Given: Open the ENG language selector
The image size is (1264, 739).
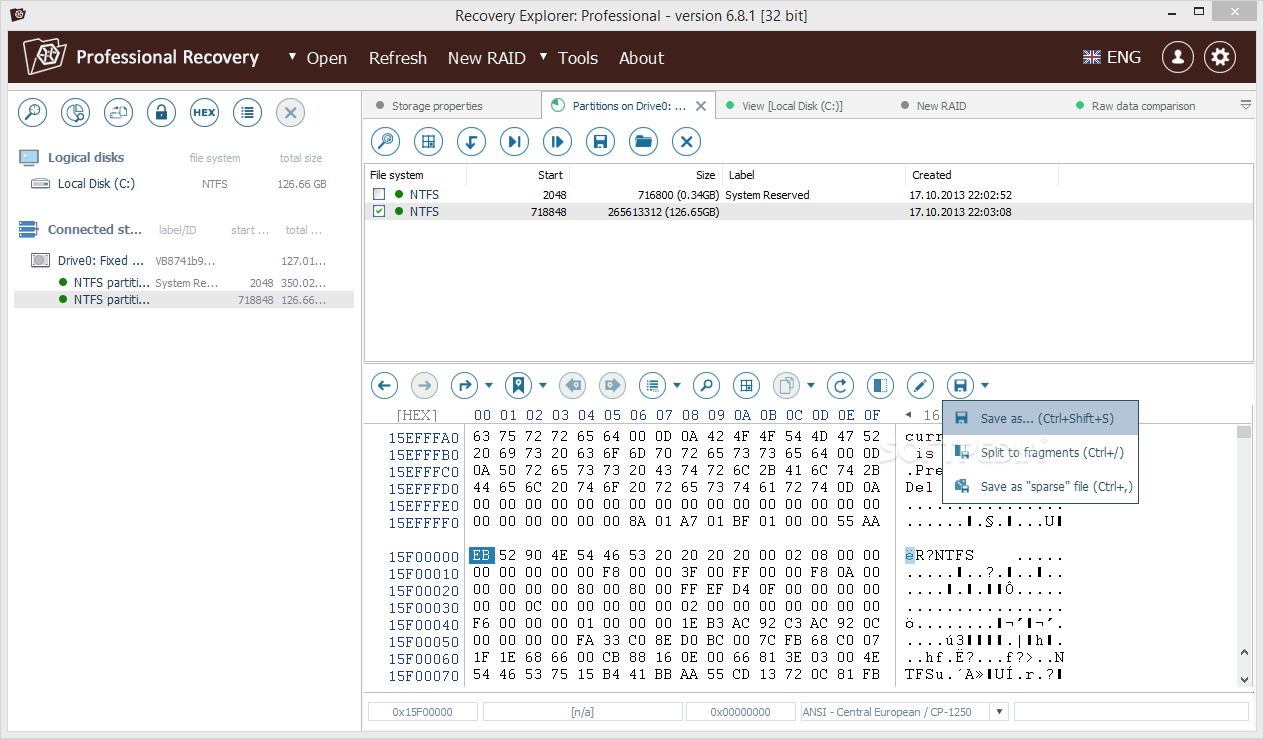Looking at the screenshot, I should (x=1111, y=57).
